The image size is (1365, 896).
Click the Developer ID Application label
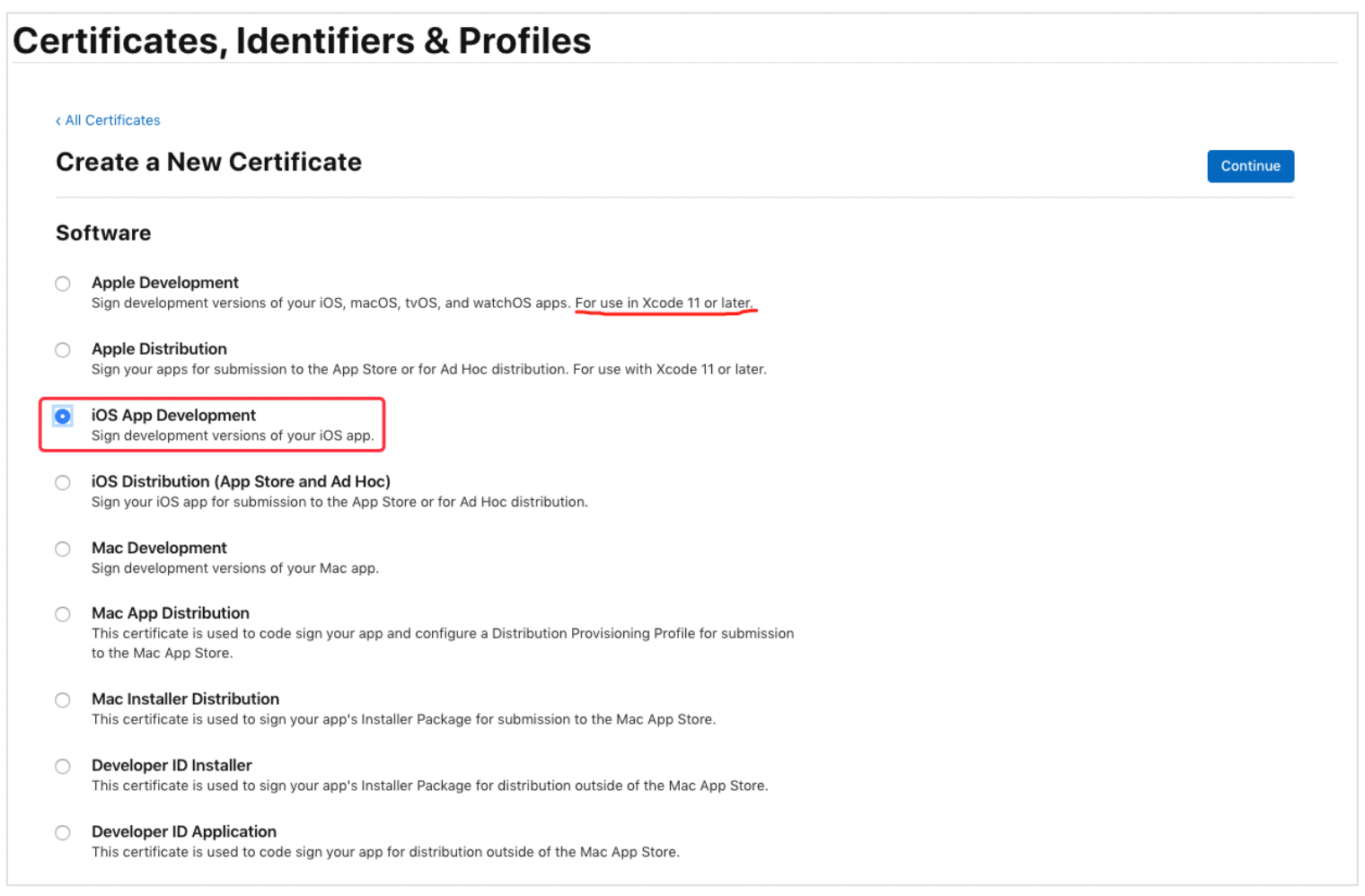point(184,832)
